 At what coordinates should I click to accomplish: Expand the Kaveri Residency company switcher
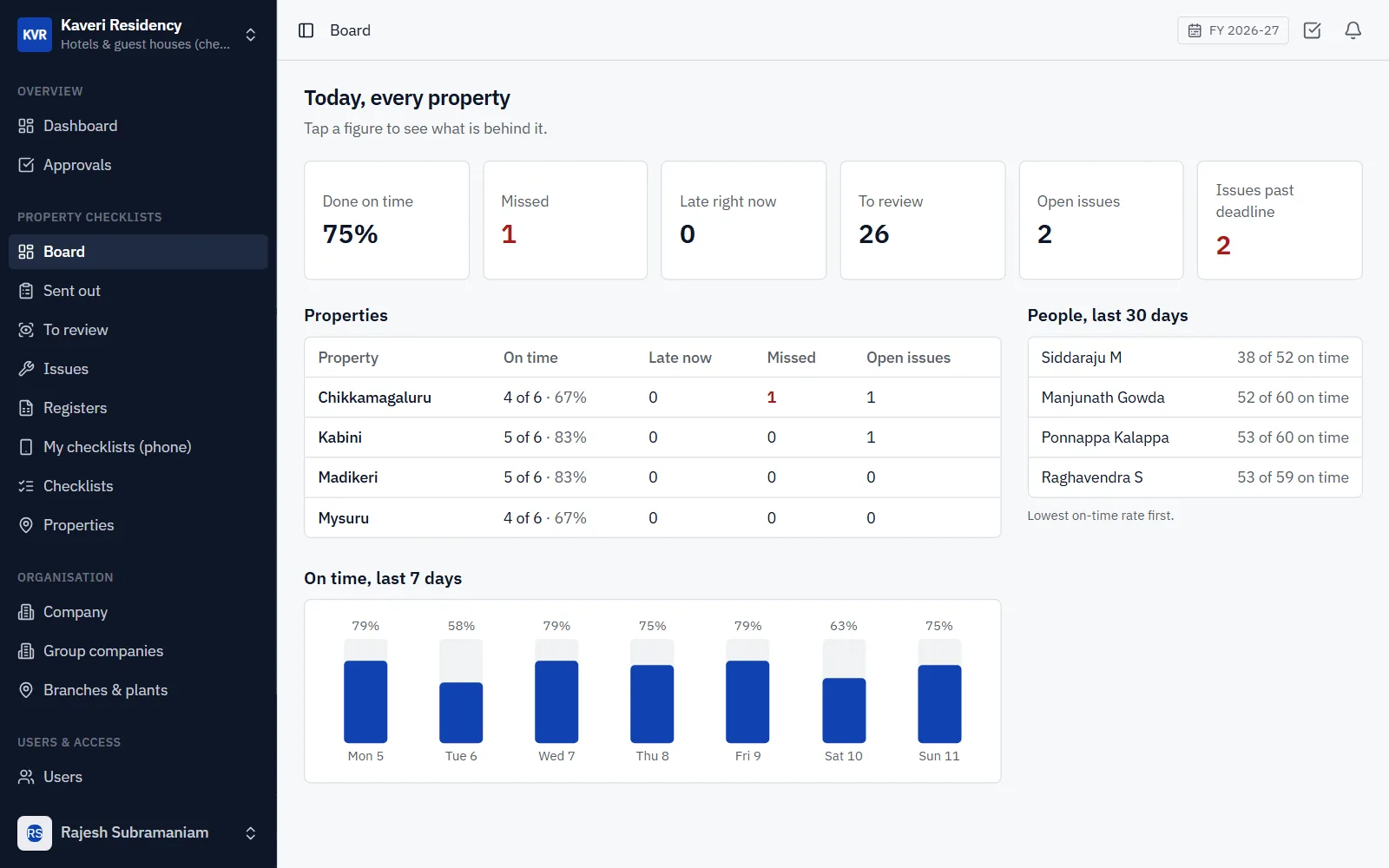(251, 35)
